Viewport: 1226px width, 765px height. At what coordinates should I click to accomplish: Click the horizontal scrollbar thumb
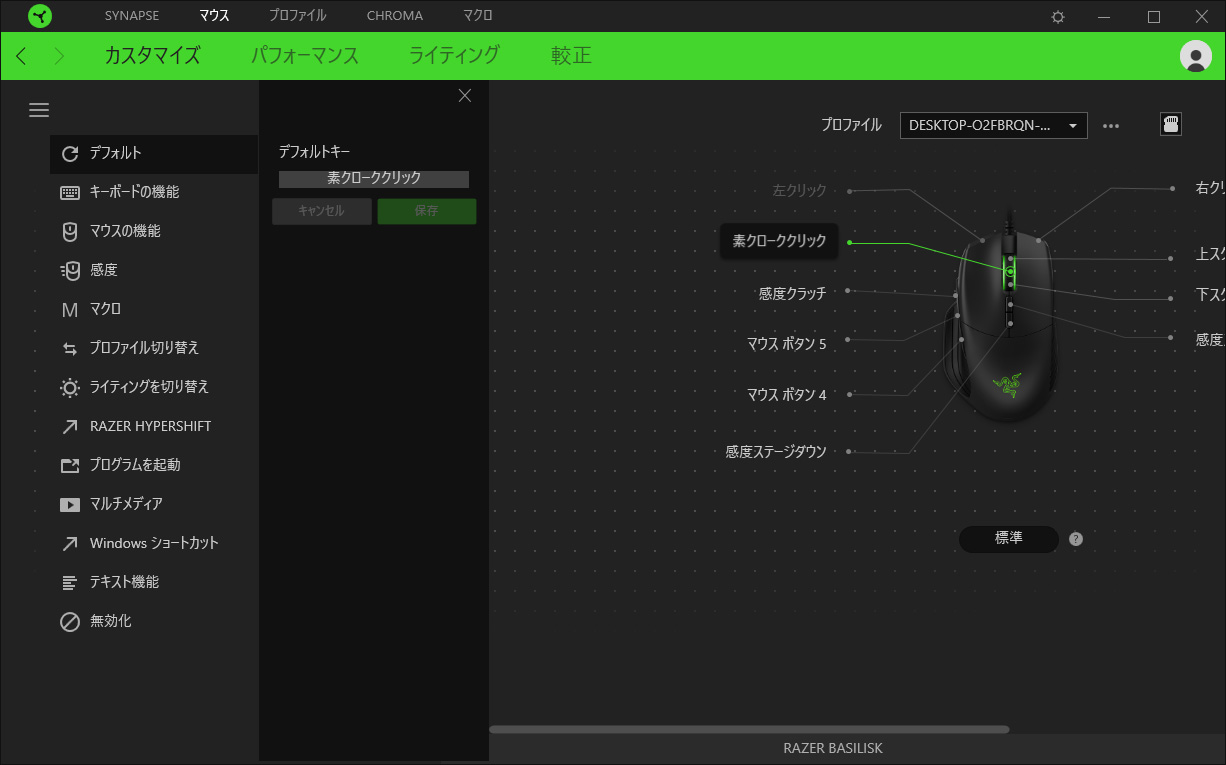pos(749,730)
